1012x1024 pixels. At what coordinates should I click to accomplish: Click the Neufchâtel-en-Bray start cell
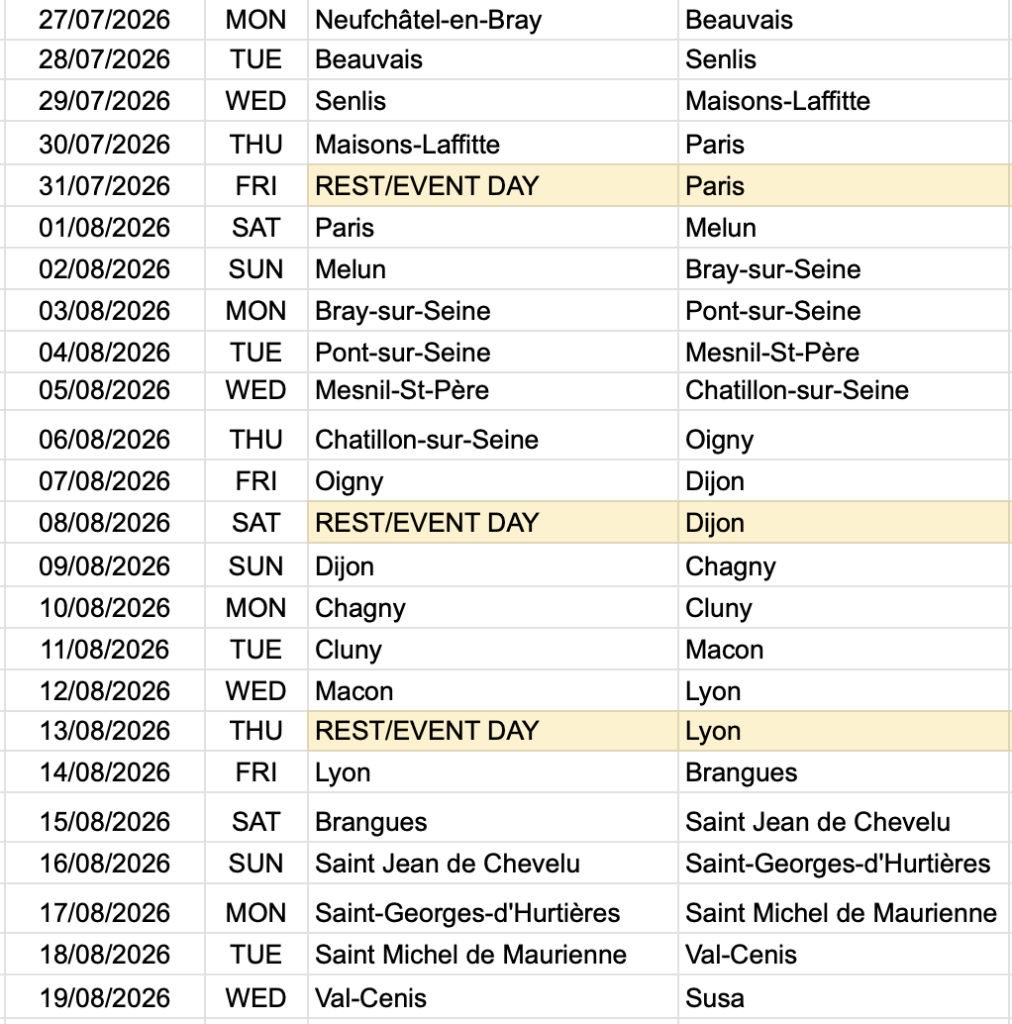pos(493,20)
